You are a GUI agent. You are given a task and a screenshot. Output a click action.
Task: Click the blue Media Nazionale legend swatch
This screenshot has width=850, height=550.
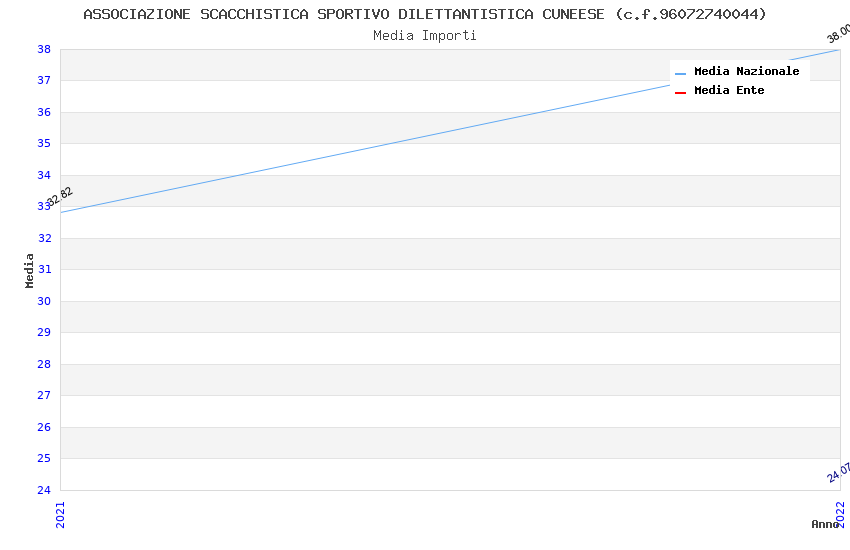coord(680,73)
